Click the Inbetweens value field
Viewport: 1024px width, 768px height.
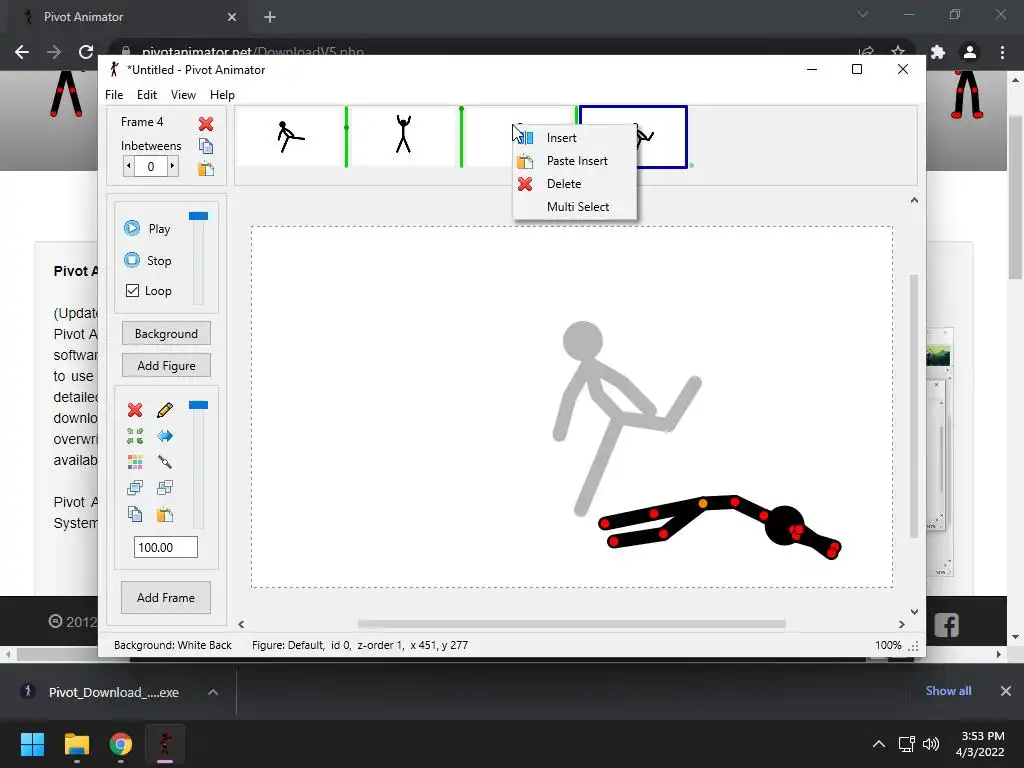[151, 166]
